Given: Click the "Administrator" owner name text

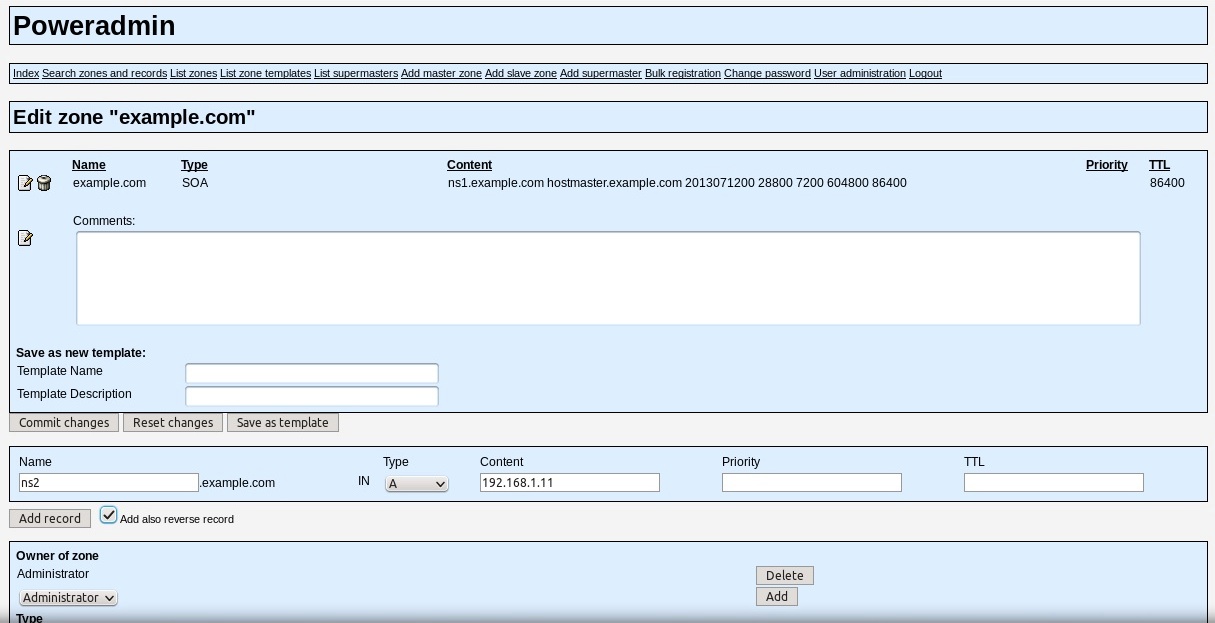Looking at the screenshot, I should tap(53, 574).
